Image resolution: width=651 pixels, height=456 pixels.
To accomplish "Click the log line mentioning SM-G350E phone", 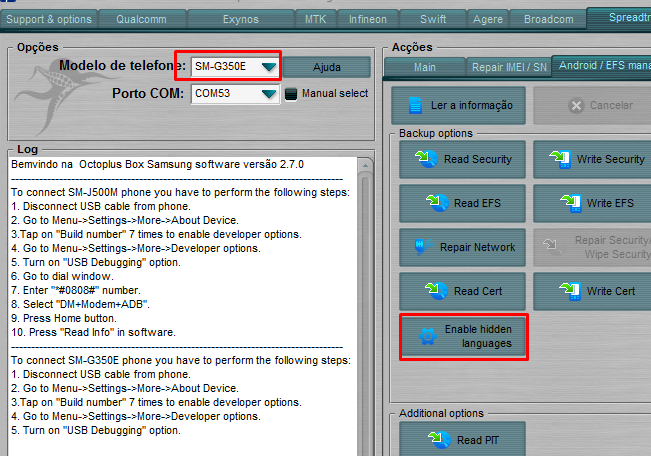I will 181,360.
